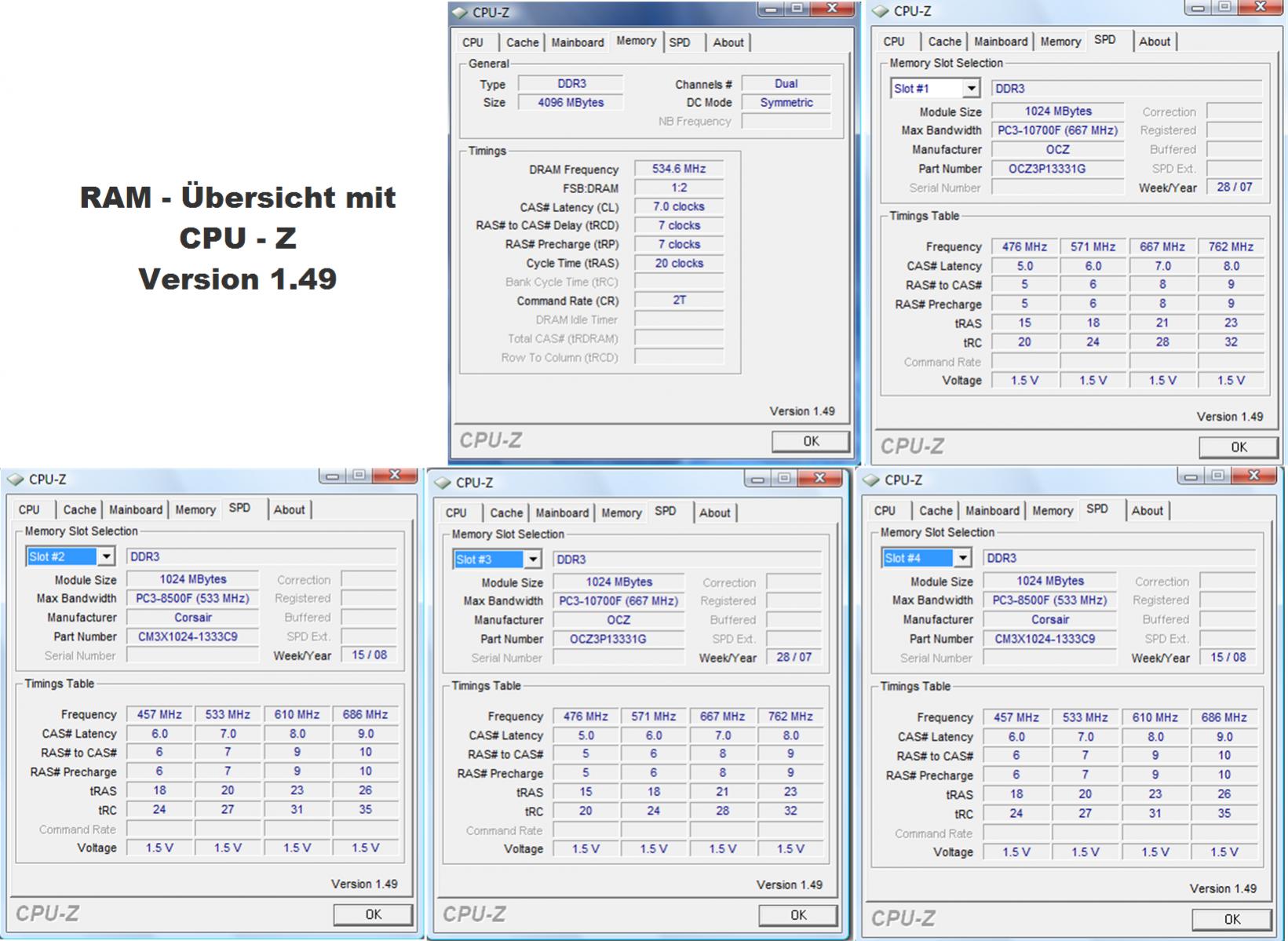Screen dimensions: 1288x941
Task: Click the CPU-Z icon in the Slot #1 window titlebar
Action: point(881,11)
